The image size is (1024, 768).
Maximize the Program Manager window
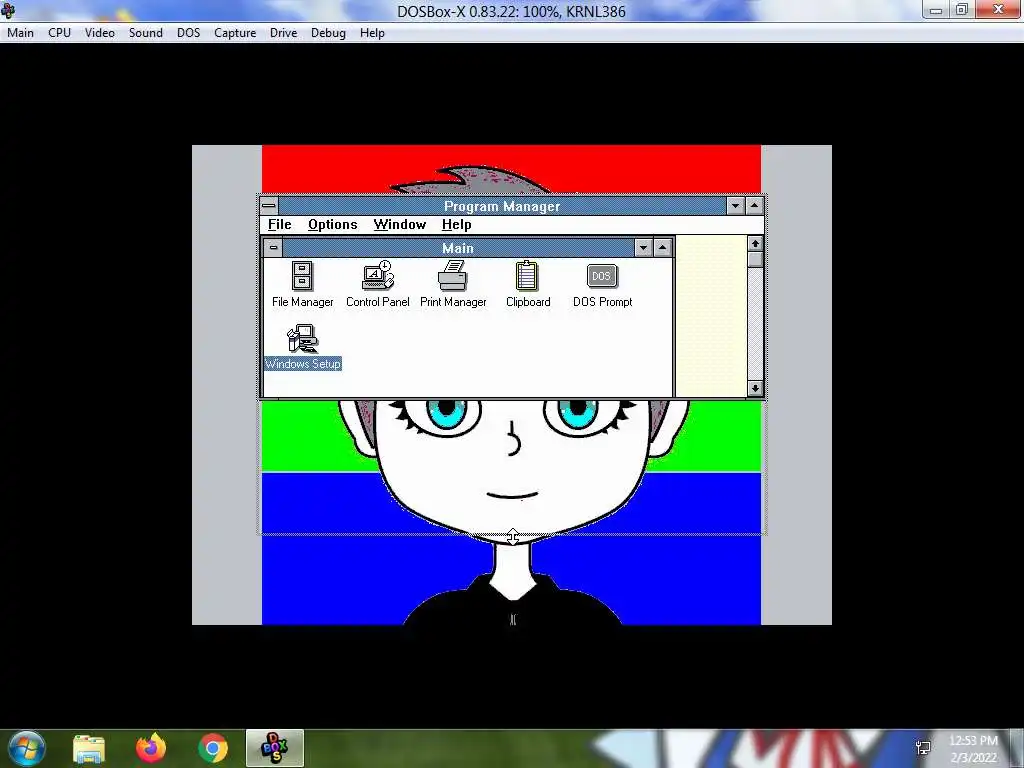point(754,206)
